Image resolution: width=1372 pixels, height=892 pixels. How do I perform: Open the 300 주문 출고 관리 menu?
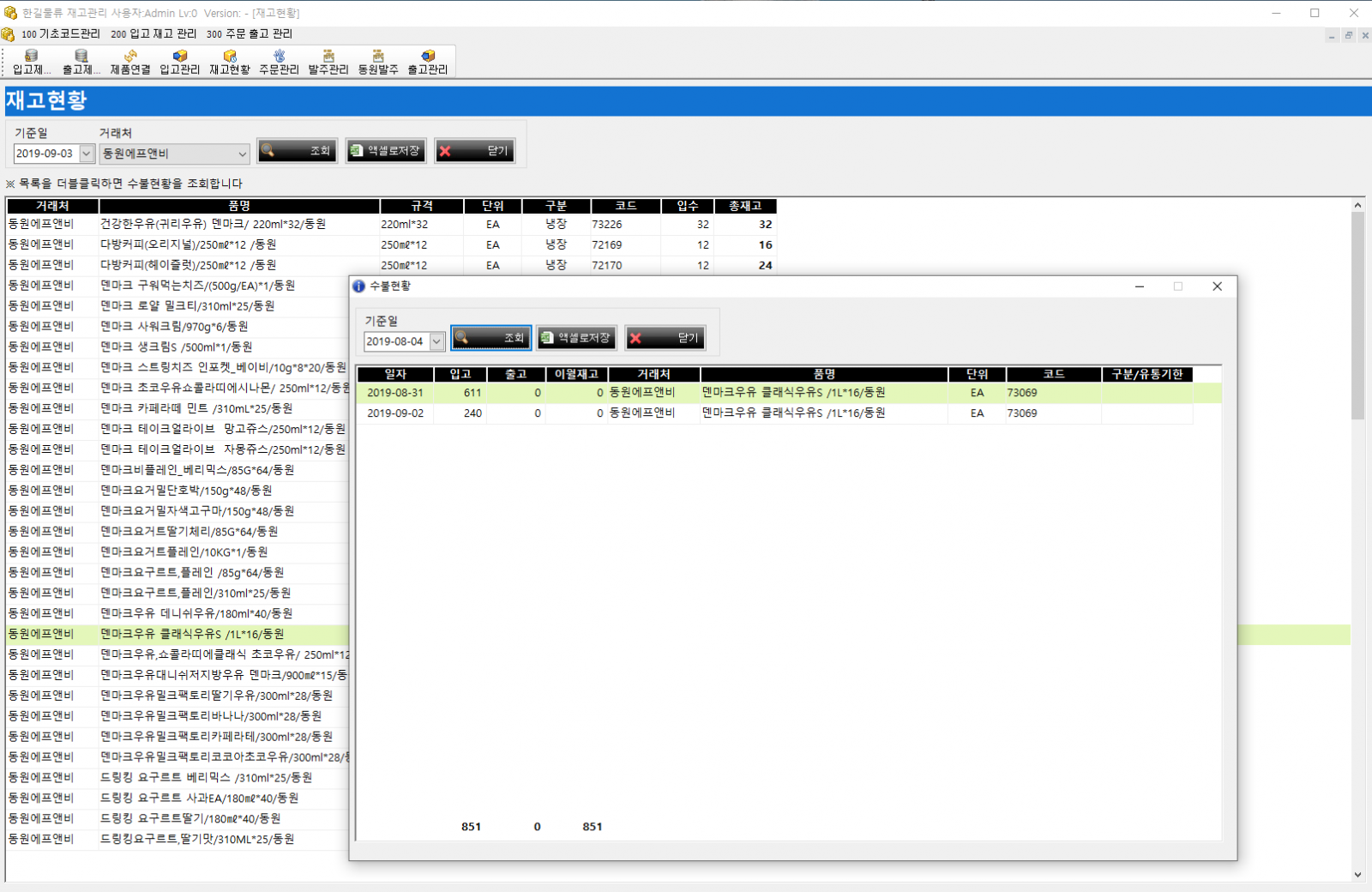coord(250,34)
